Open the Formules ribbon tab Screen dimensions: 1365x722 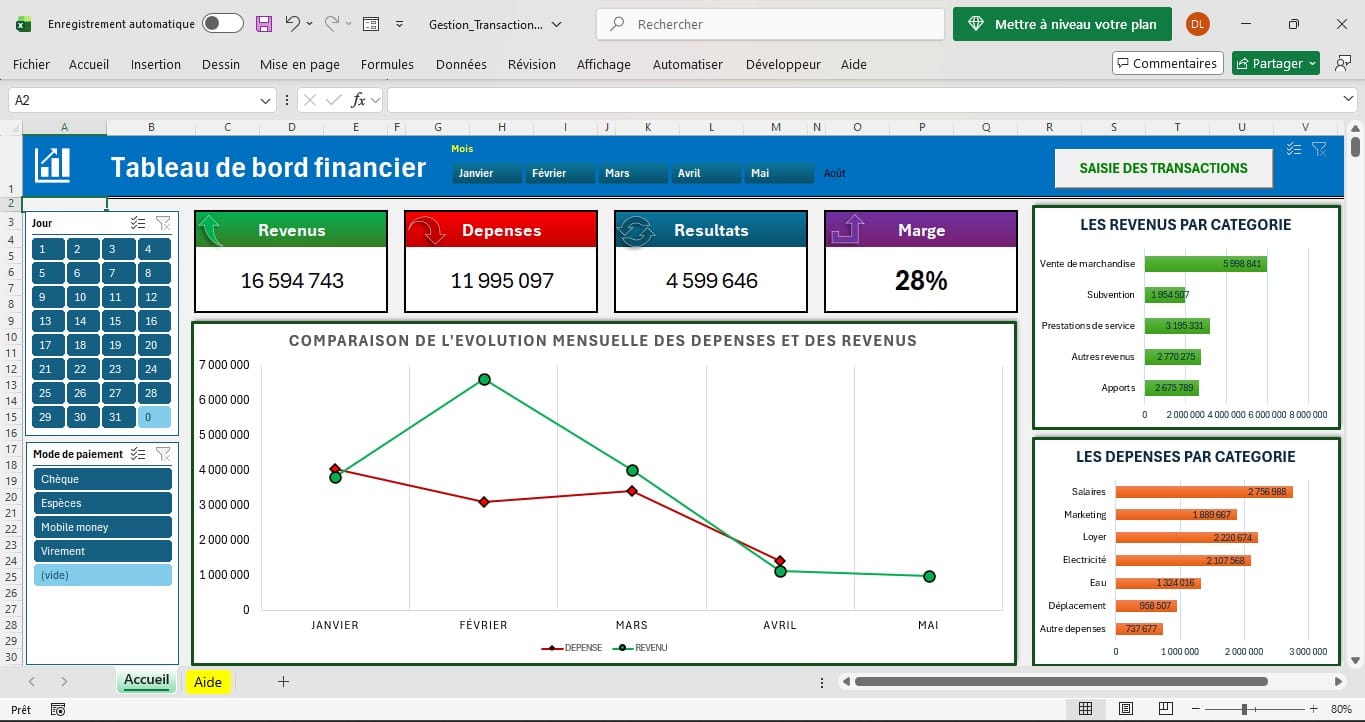[x=387, y=64]
